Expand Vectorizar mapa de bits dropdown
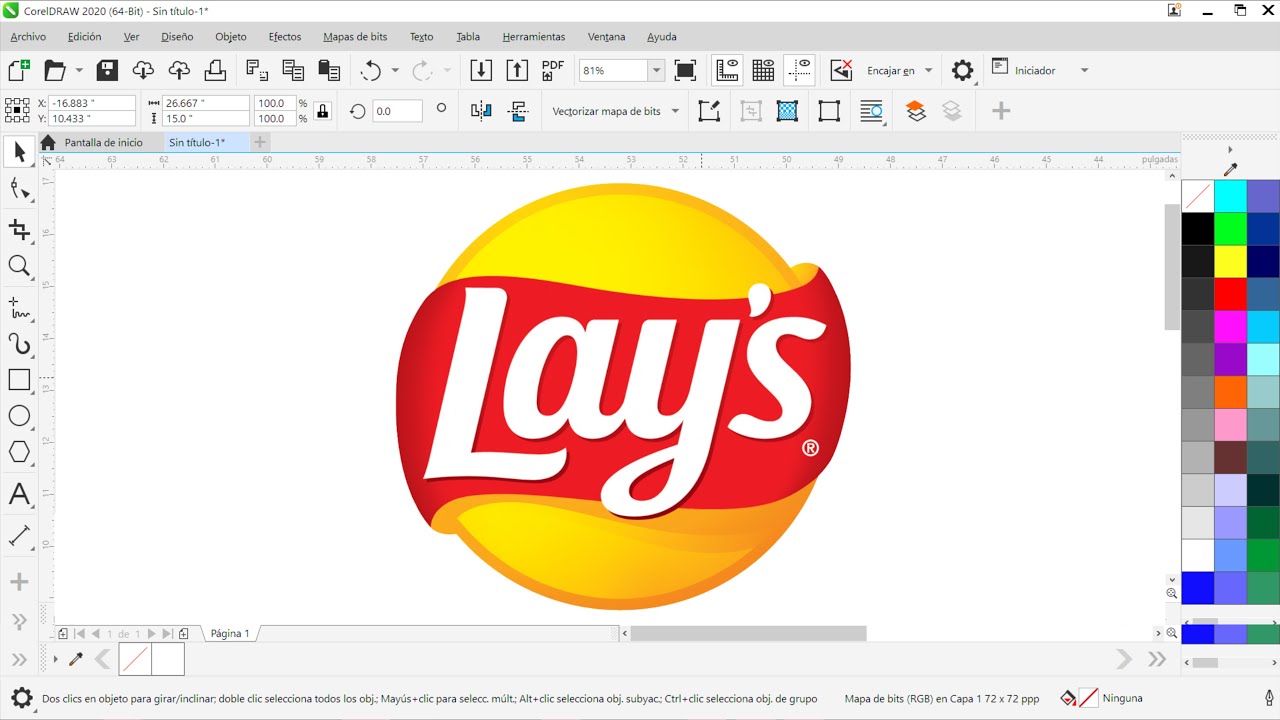The height and width of the screenshot is (720, 1280). pyautogui.click(x=676, y=111)
